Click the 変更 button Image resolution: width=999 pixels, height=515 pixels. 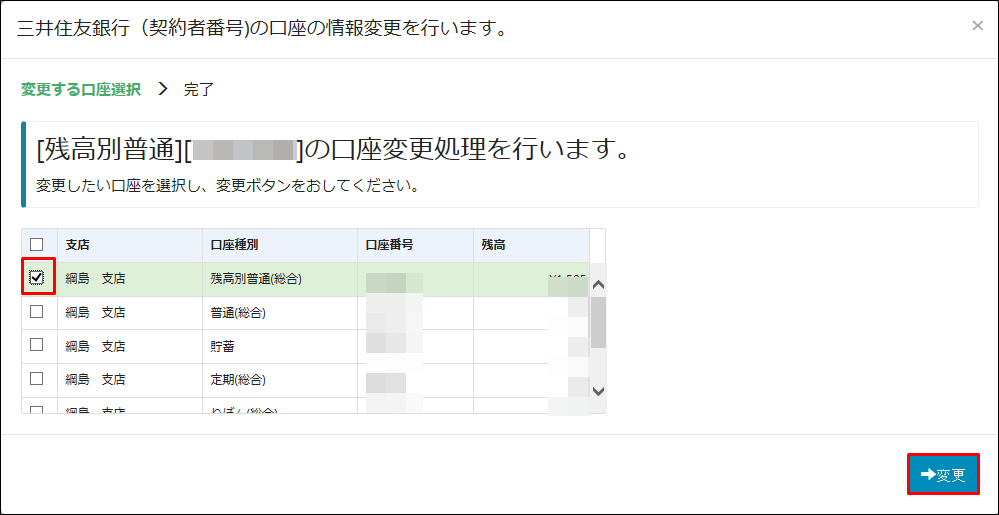(944, 474)
